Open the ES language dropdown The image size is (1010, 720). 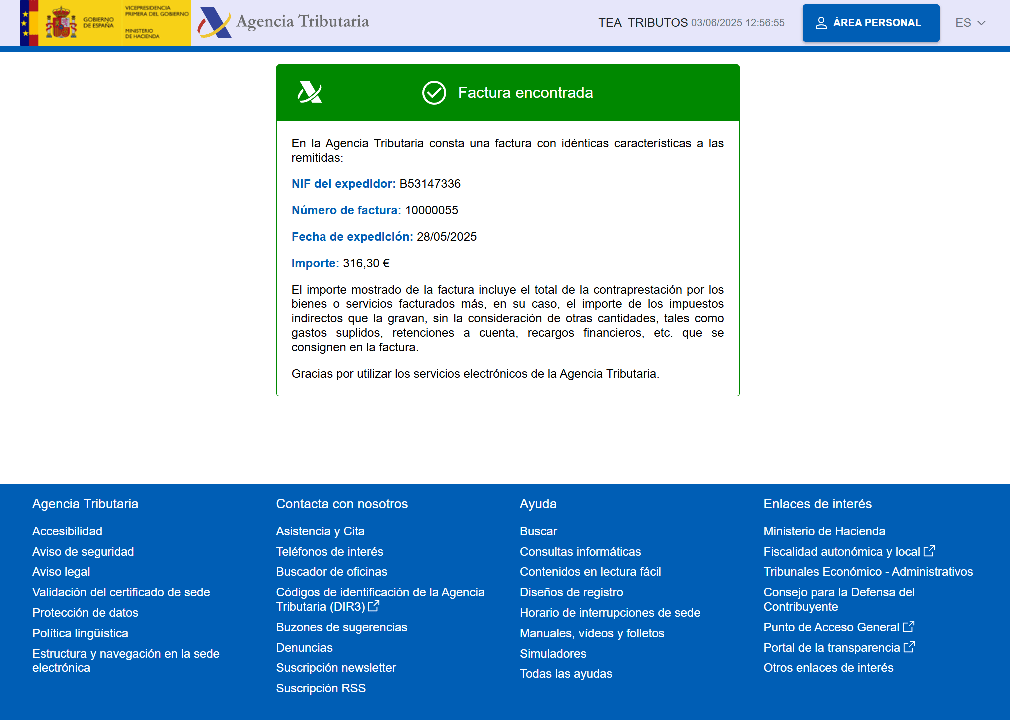(969, 23)
